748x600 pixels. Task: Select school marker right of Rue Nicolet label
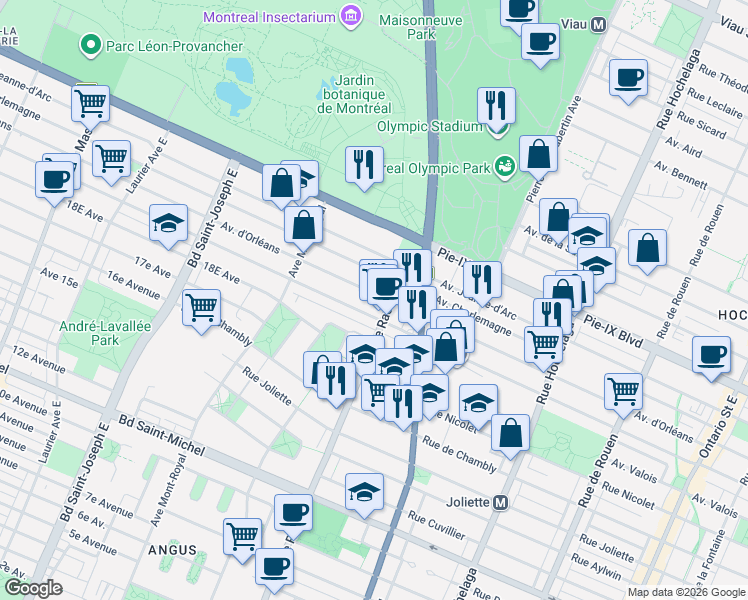click(478, 403)
